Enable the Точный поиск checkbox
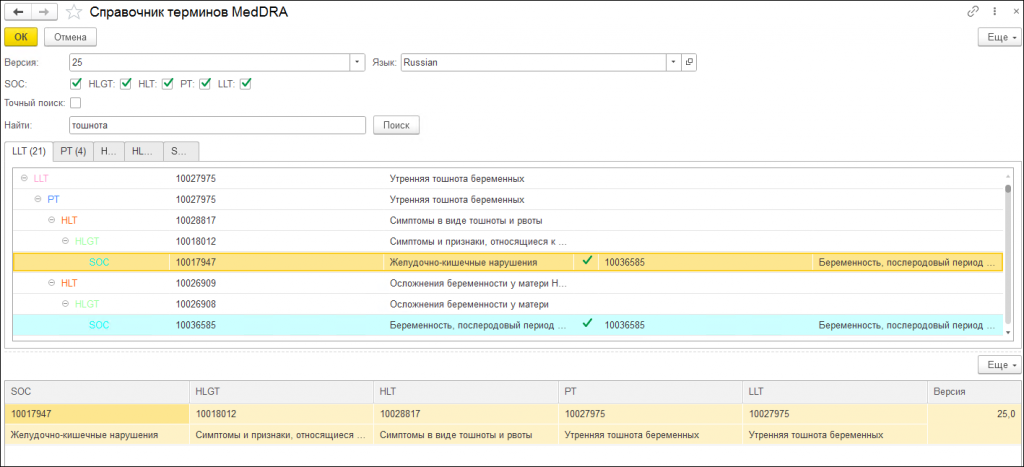Screen dimensions: 1024x467 pyautogui.click(x=76, y=103)
